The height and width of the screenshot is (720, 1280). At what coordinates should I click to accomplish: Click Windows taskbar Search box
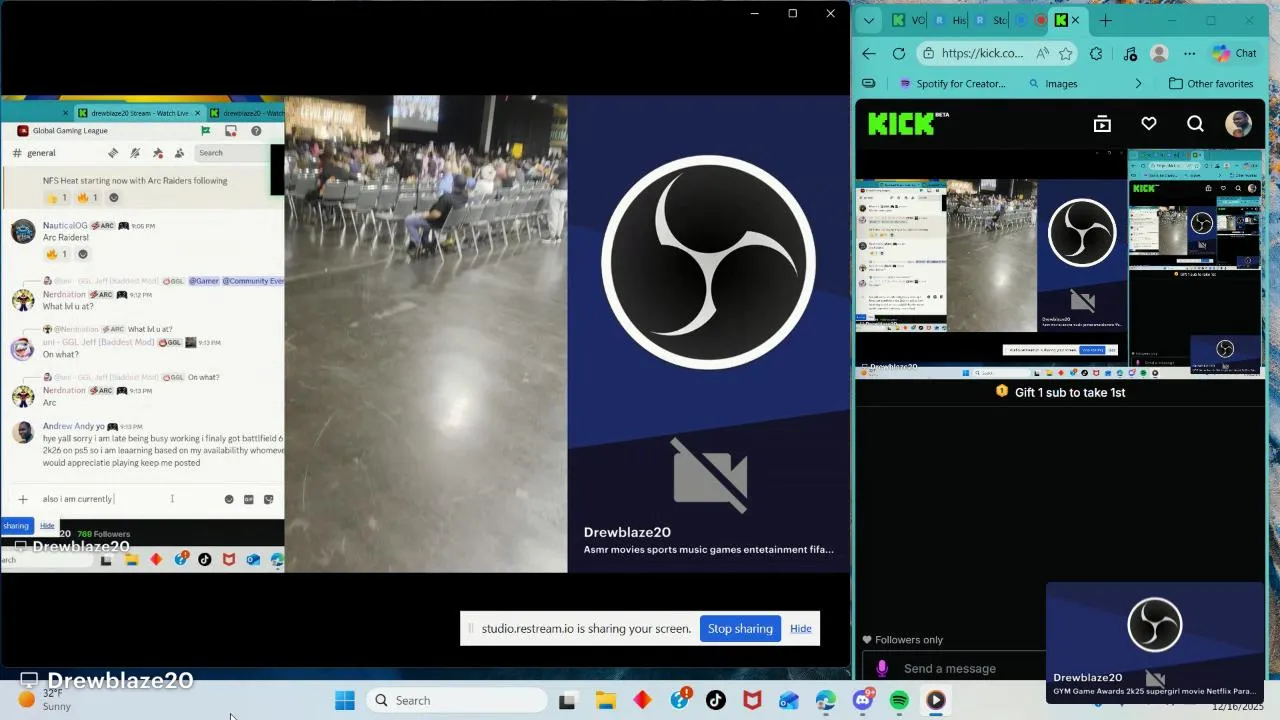(x=456, y=700)
